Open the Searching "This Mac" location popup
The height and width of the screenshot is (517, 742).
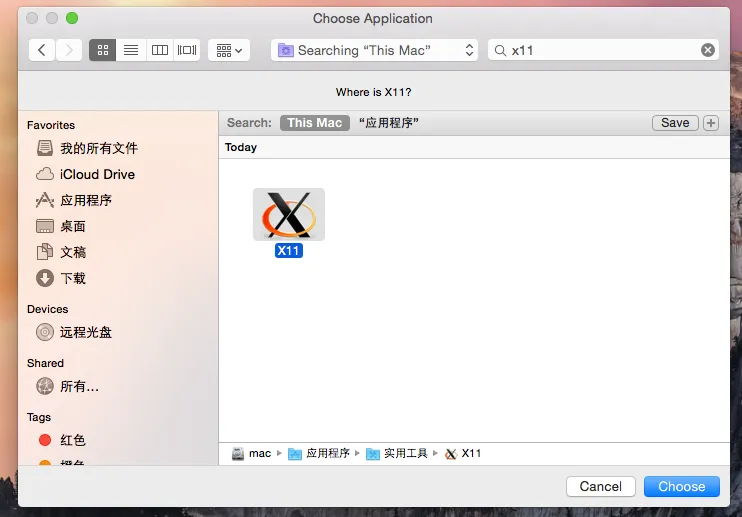tap(374, 50)
